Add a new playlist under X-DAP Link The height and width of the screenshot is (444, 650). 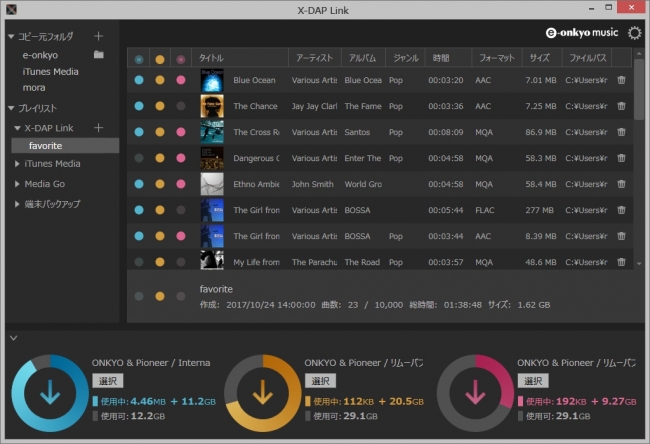tap(98, 128)
